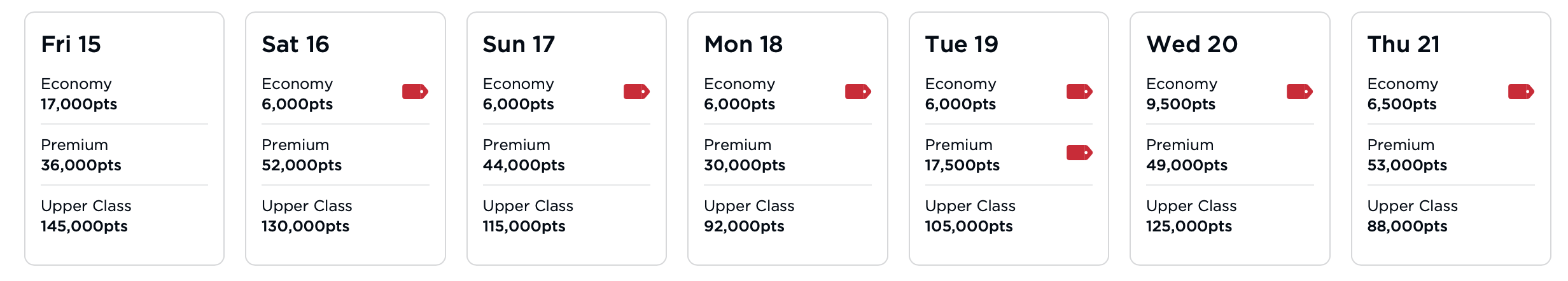Select Fri 15 Upper Class 145,000pts fare

(x=85, y=216)
